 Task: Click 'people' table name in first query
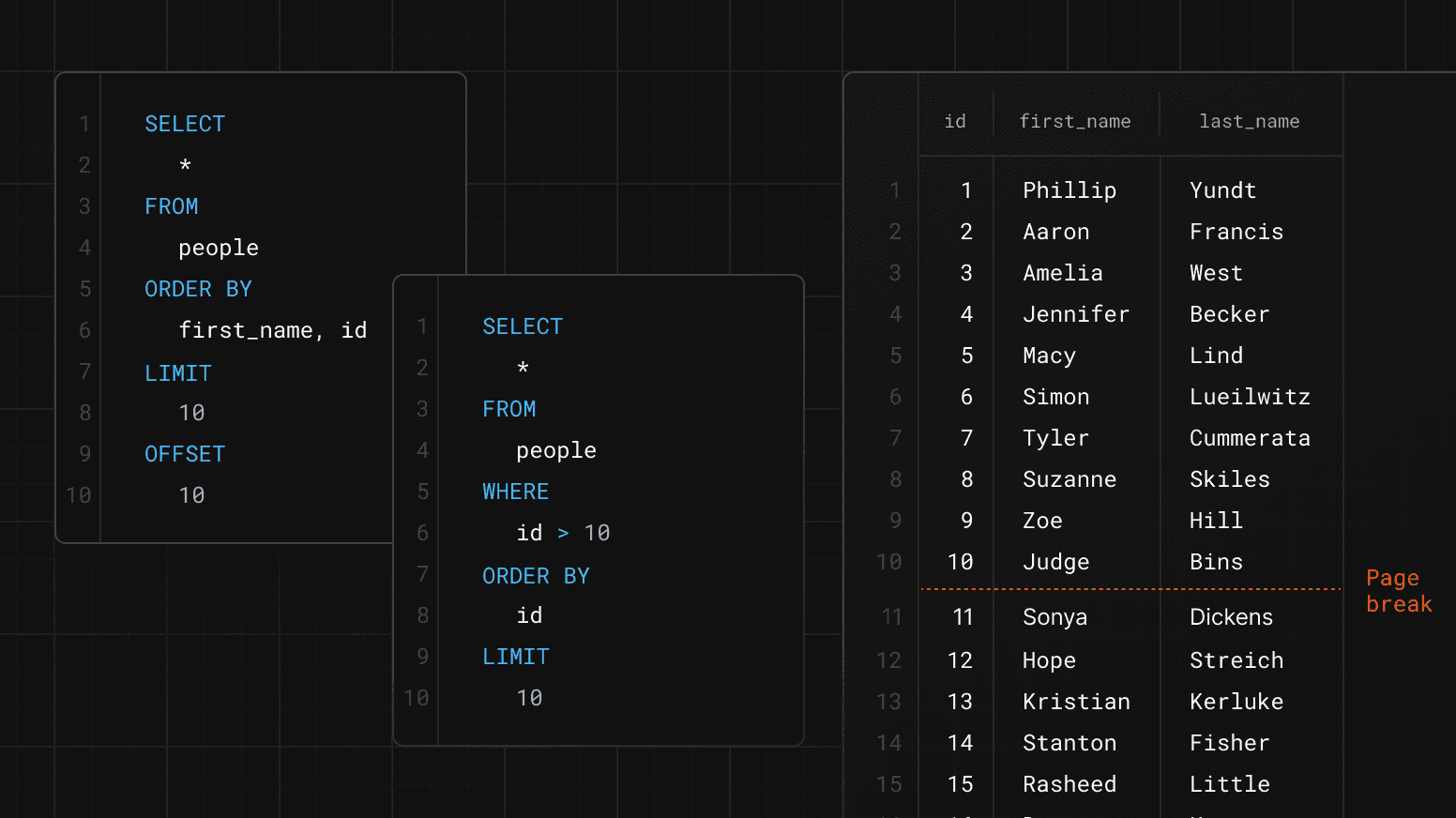coord(219,248)
